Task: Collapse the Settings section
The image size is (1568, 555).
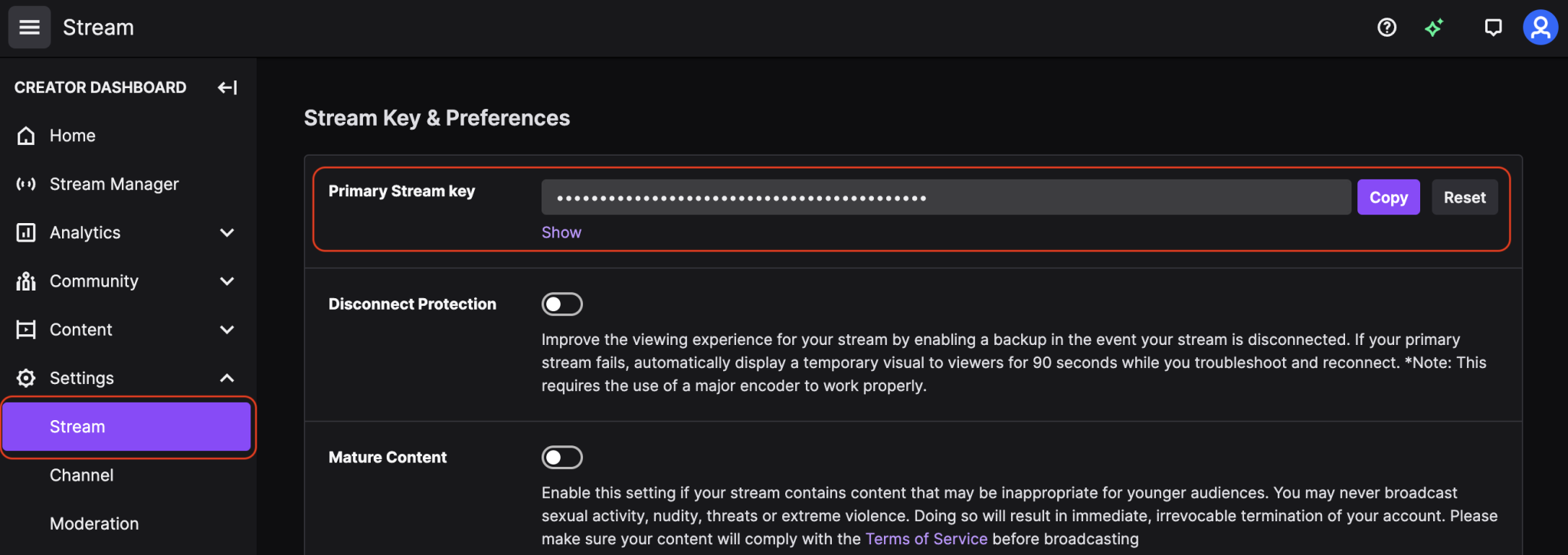Action: tap(227, 377)
